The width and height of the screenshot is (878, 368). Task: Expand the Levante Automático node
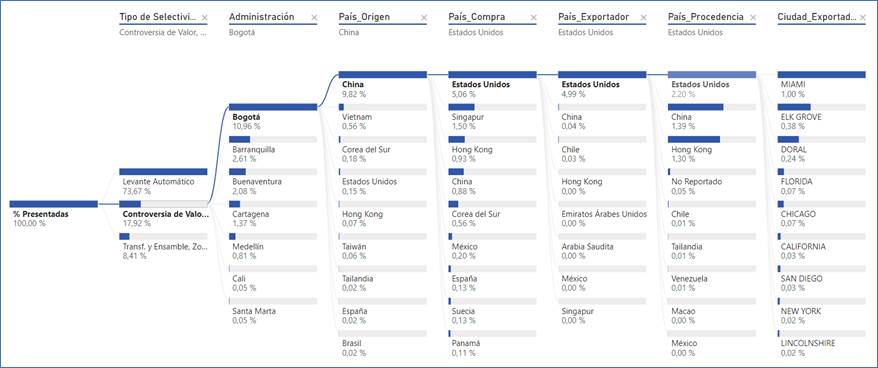pos(164,180)
